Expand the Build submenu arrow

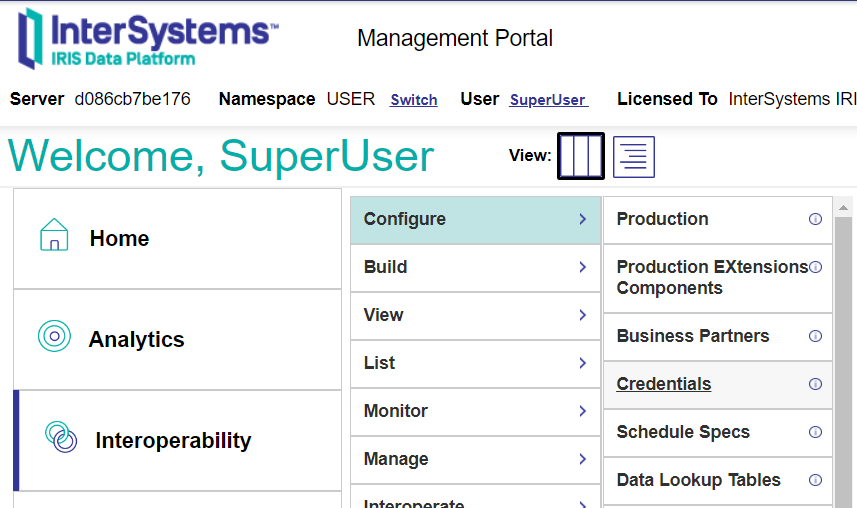(x=582, y=267)
